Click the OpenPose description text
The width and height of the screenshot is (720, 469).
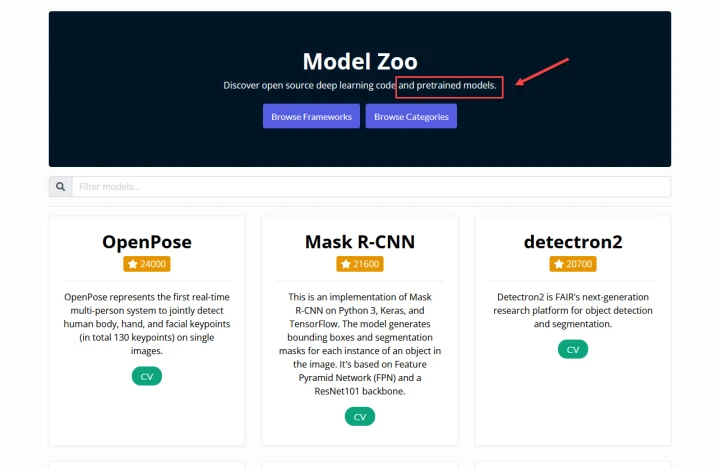point(146,324)
